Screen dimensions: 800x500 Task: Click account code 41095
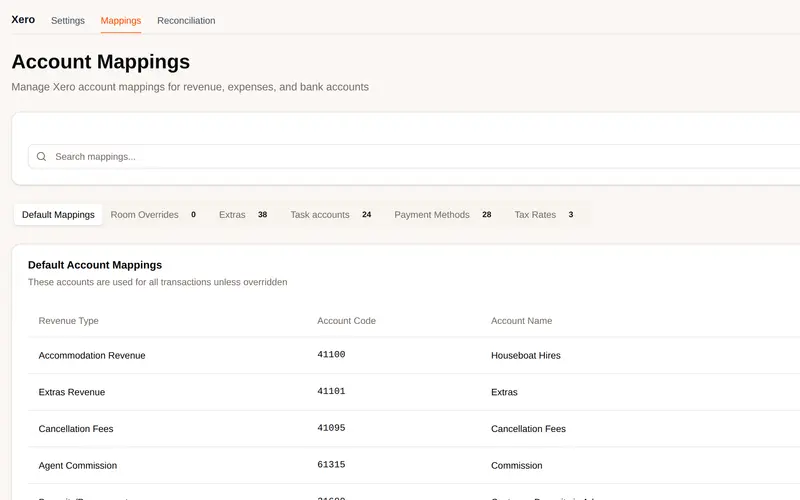click(x=331, y=428)
